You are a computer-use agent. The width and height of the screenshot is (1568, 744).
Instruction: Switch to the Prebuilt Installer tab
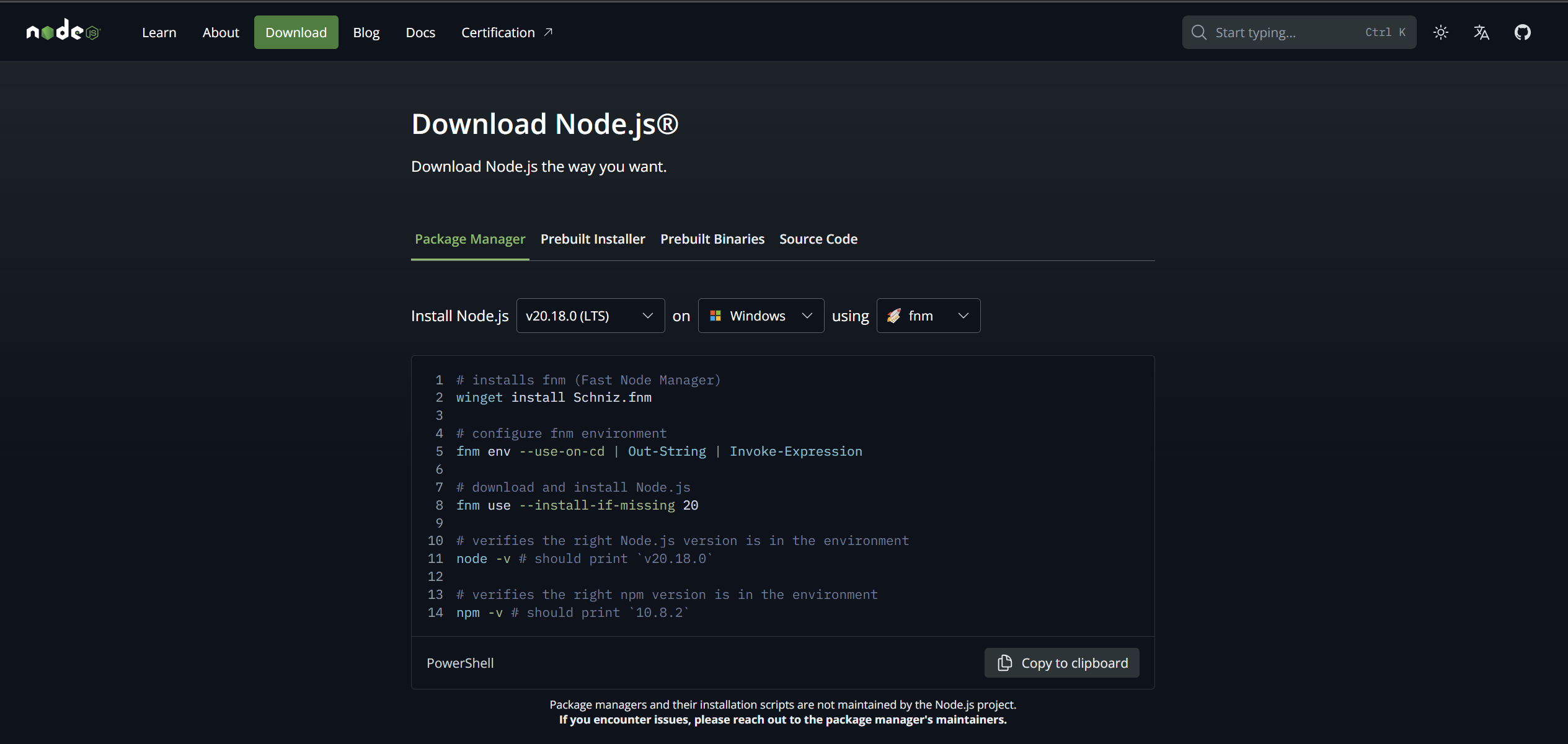[x=593, y=239]
